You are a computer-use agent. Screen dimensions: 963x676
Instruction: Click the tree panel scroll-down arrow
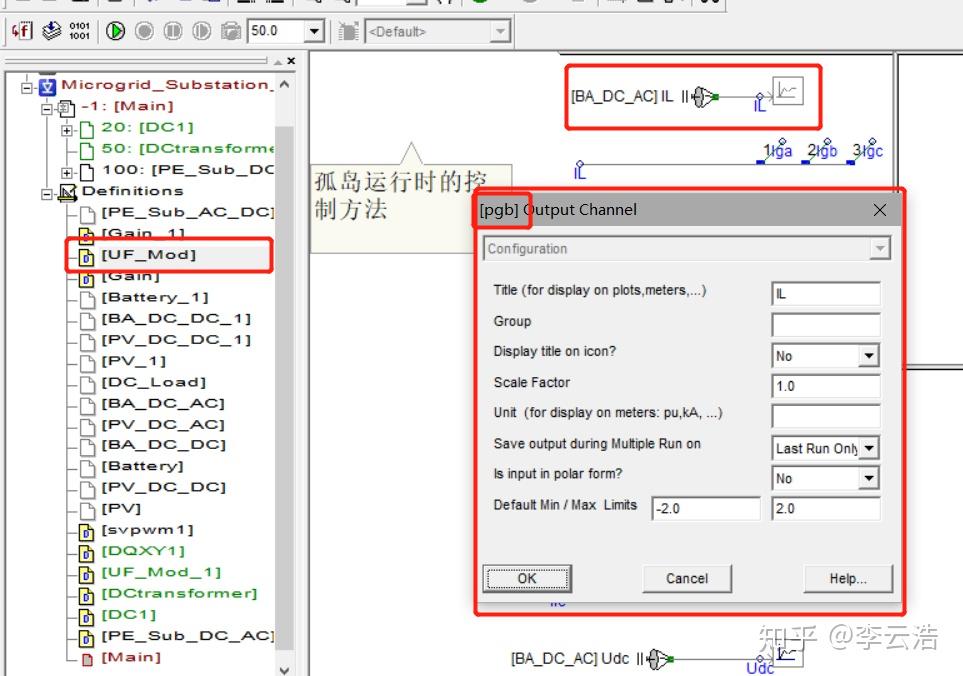pyautogui.click(x=285, y=668)
